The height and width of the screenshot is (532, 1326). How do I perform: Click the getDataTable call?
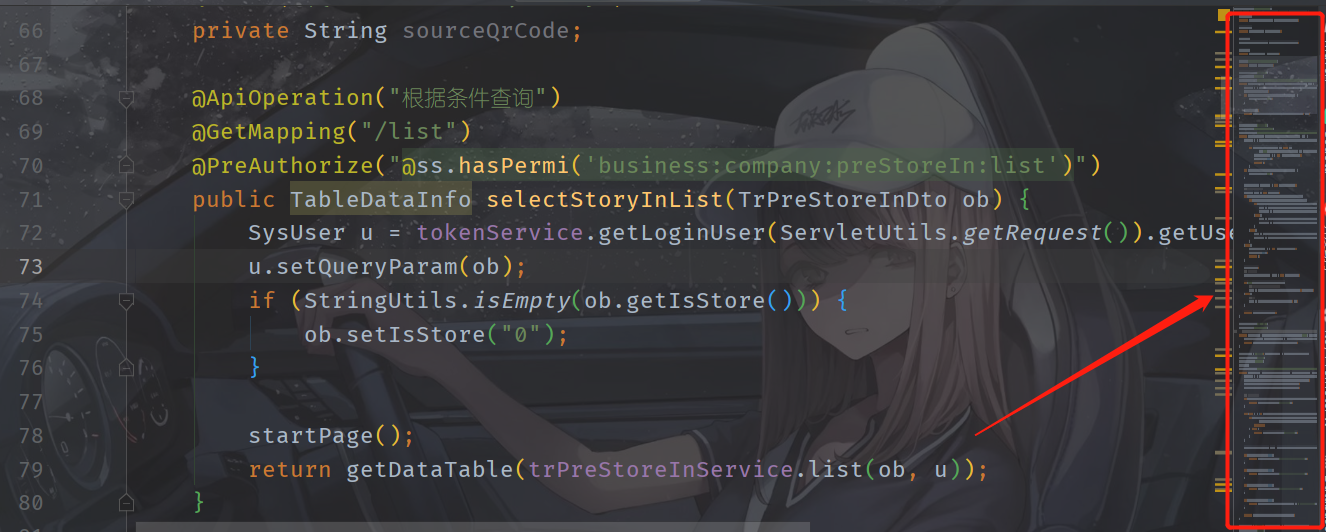[x=430, y=469]
